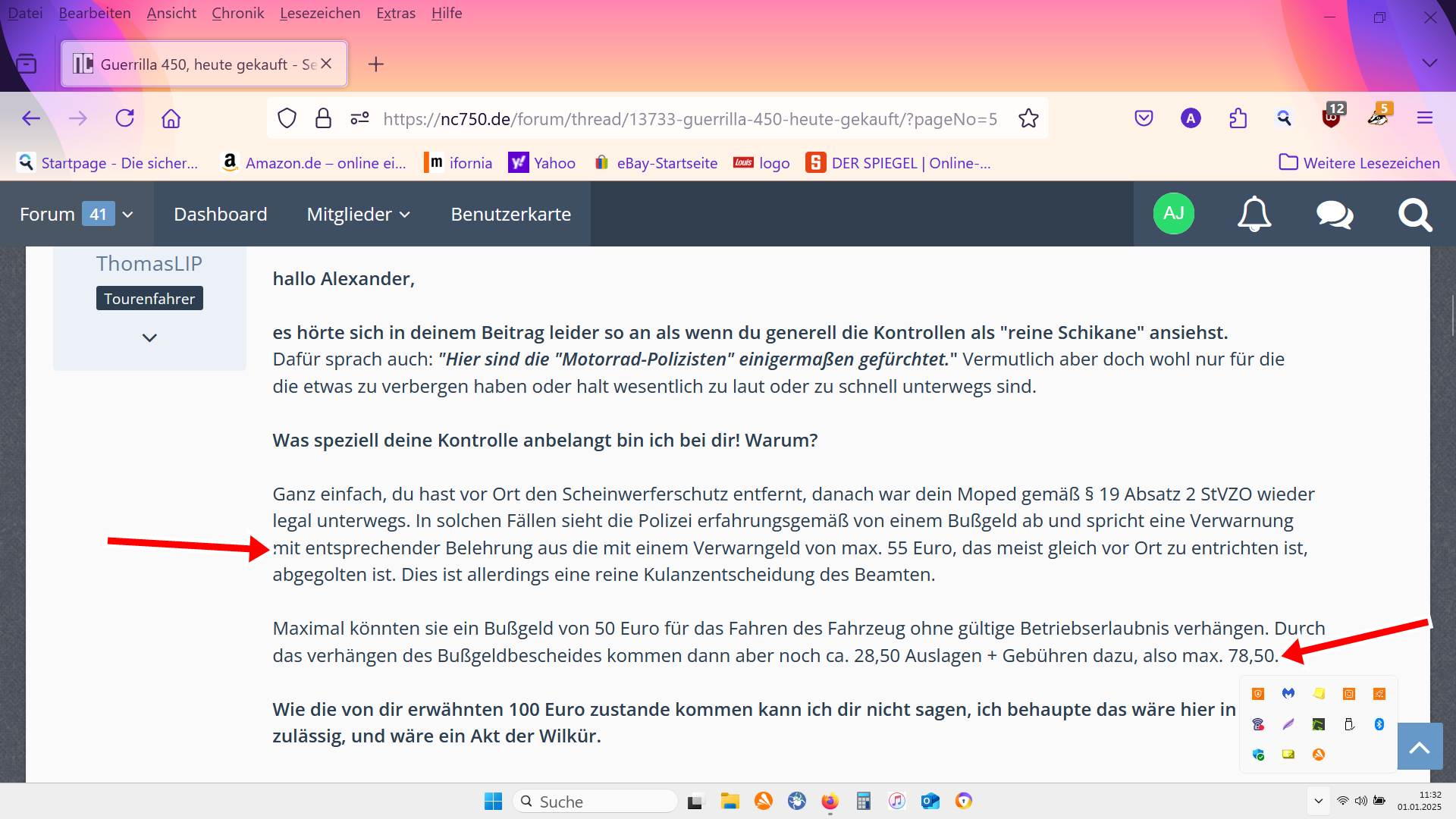
Task: Open the Dashboard link
Action: pyautogui.click(x=220, y=215)
